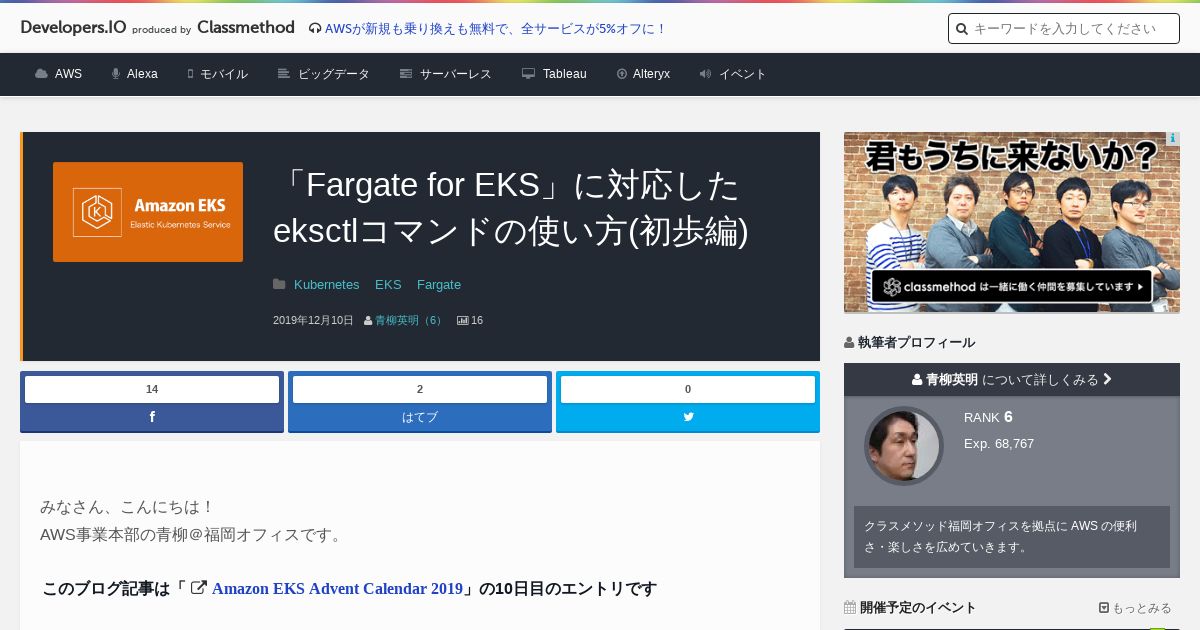1200x630 pixels.
Task: Click the folder icon before category tags
Action: (279, 285)
